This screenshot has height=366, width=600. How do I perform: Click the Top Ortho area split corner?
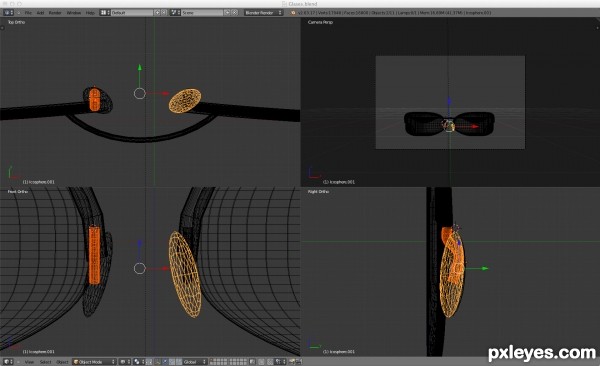pyautogui.click(x=2, y=27)
